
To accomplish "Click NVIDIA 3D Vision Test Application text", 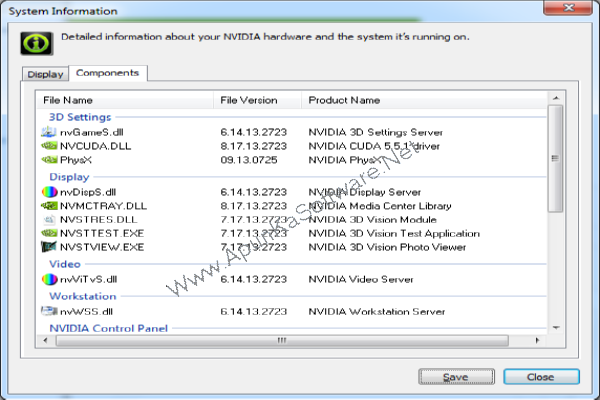I will 394,233.
